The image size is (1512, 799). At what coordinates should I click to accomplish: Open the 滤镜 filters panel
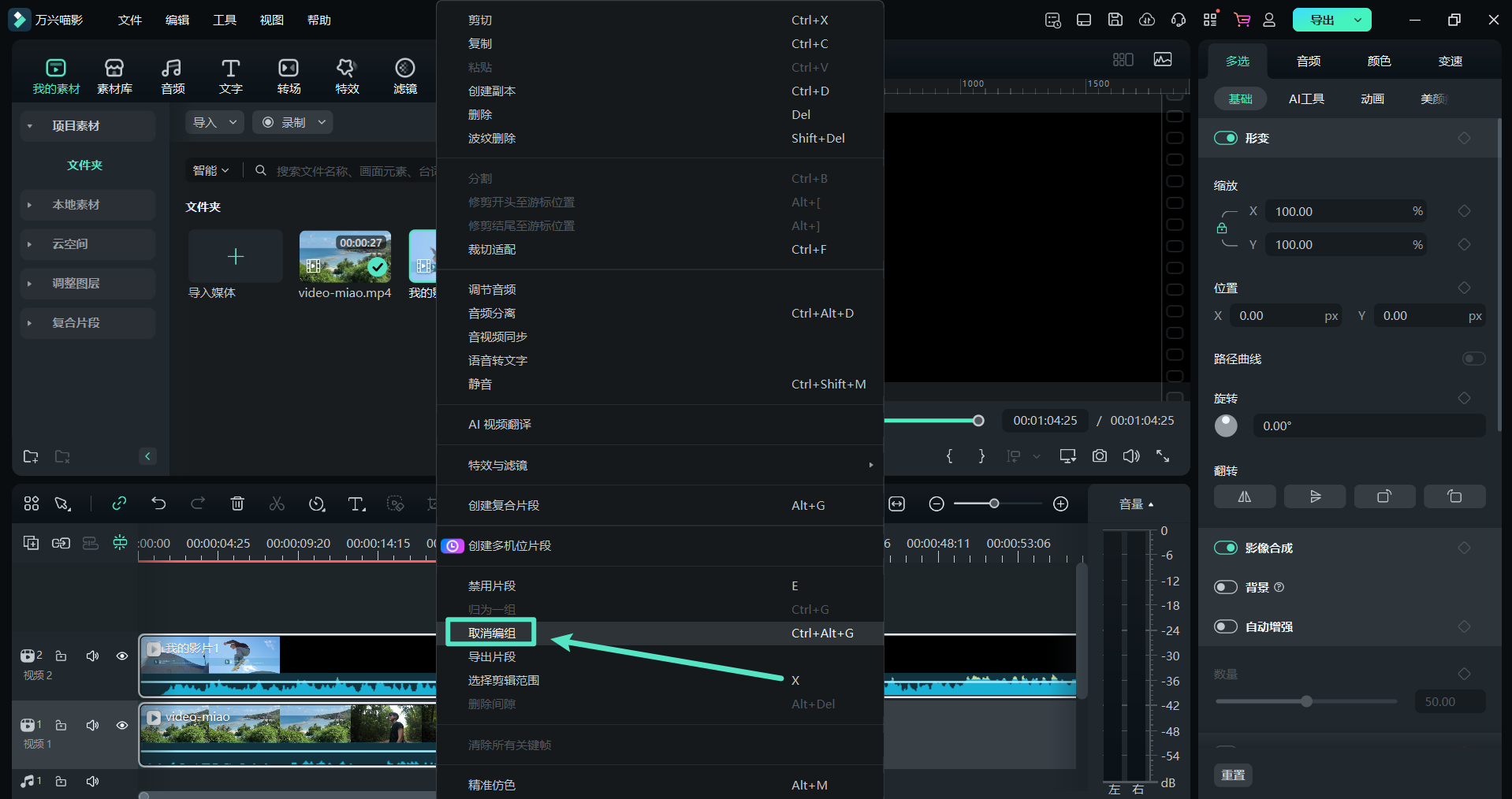(404, 76)
